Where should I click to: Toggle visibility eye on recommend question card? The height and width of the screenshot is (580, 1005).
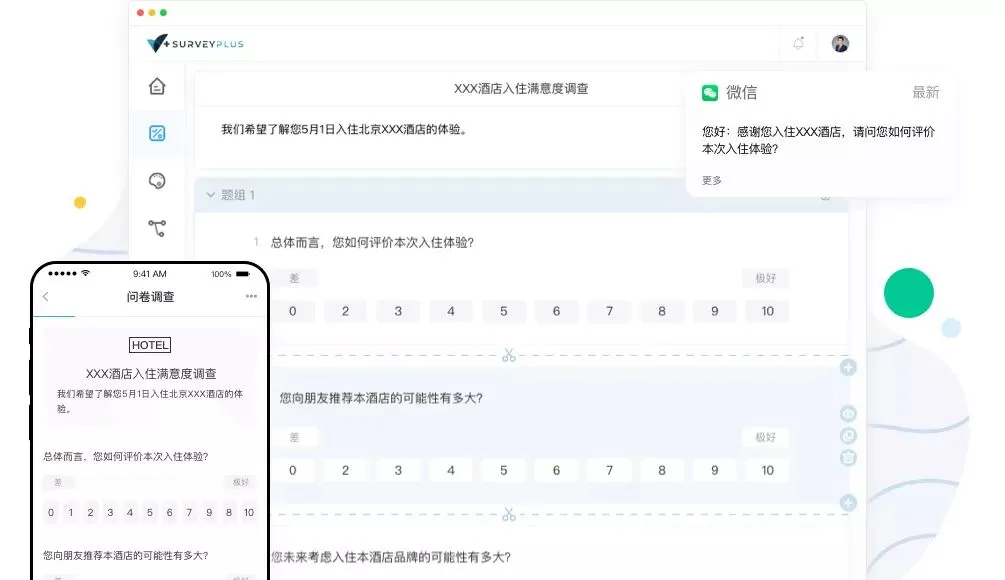click(x=848, y=414)
